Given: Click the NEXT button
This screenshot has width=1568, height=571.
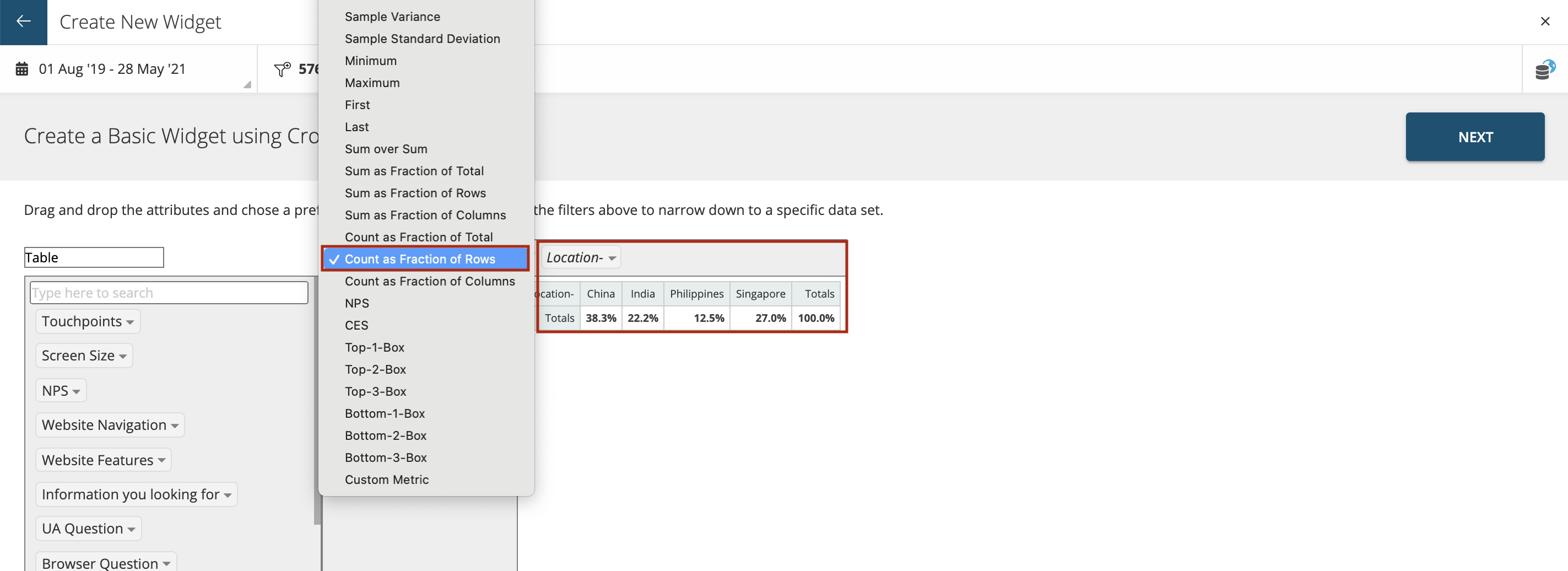Looking at the screenshot, I should (1475, 137).
